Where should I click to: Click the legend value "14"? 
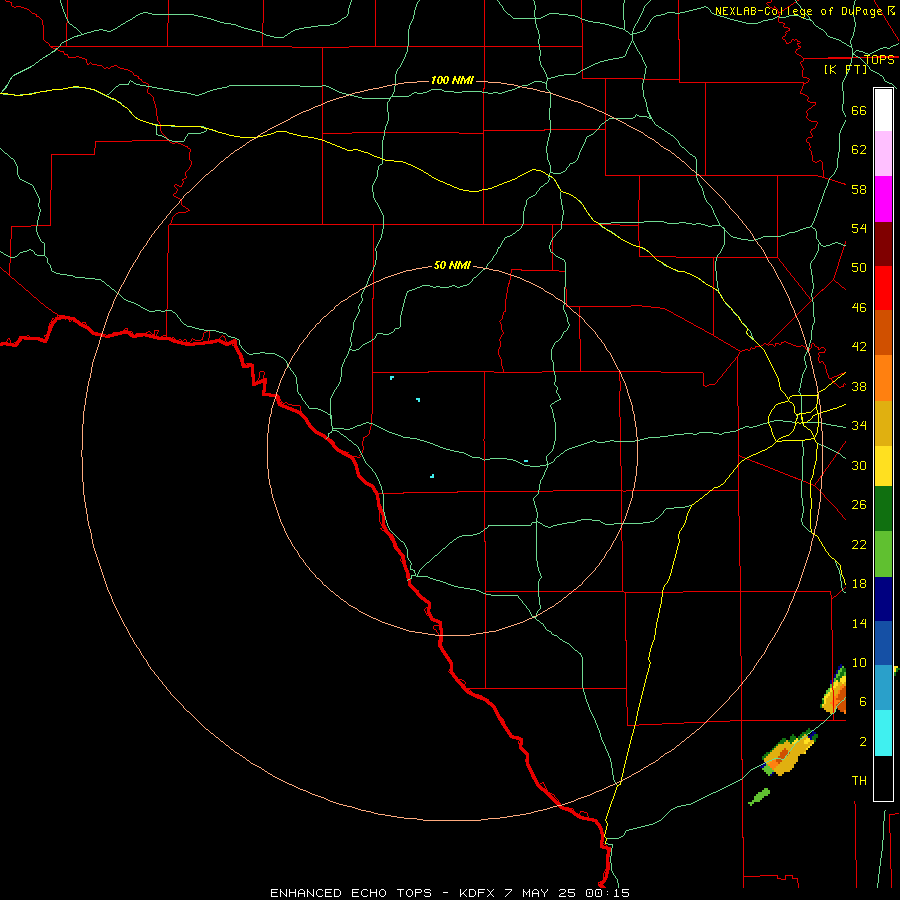click(859, 623)
